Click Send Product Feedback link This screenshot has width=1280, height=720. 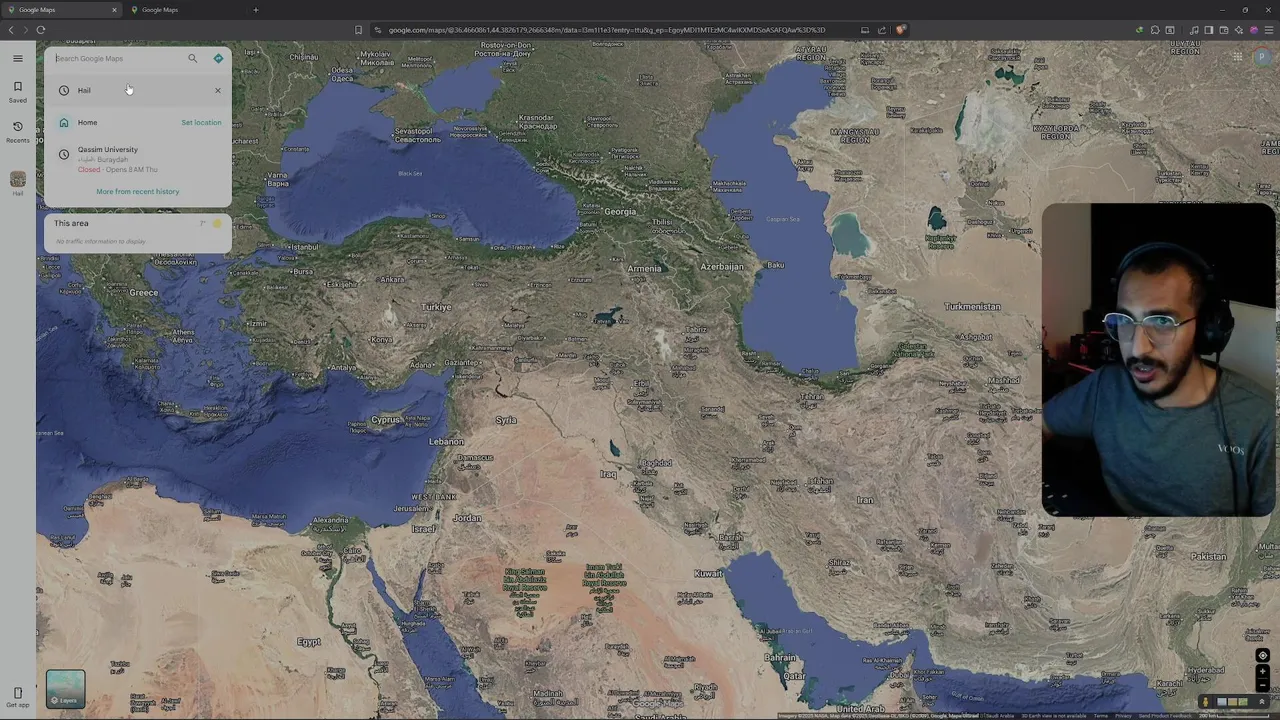(1165, 716)
